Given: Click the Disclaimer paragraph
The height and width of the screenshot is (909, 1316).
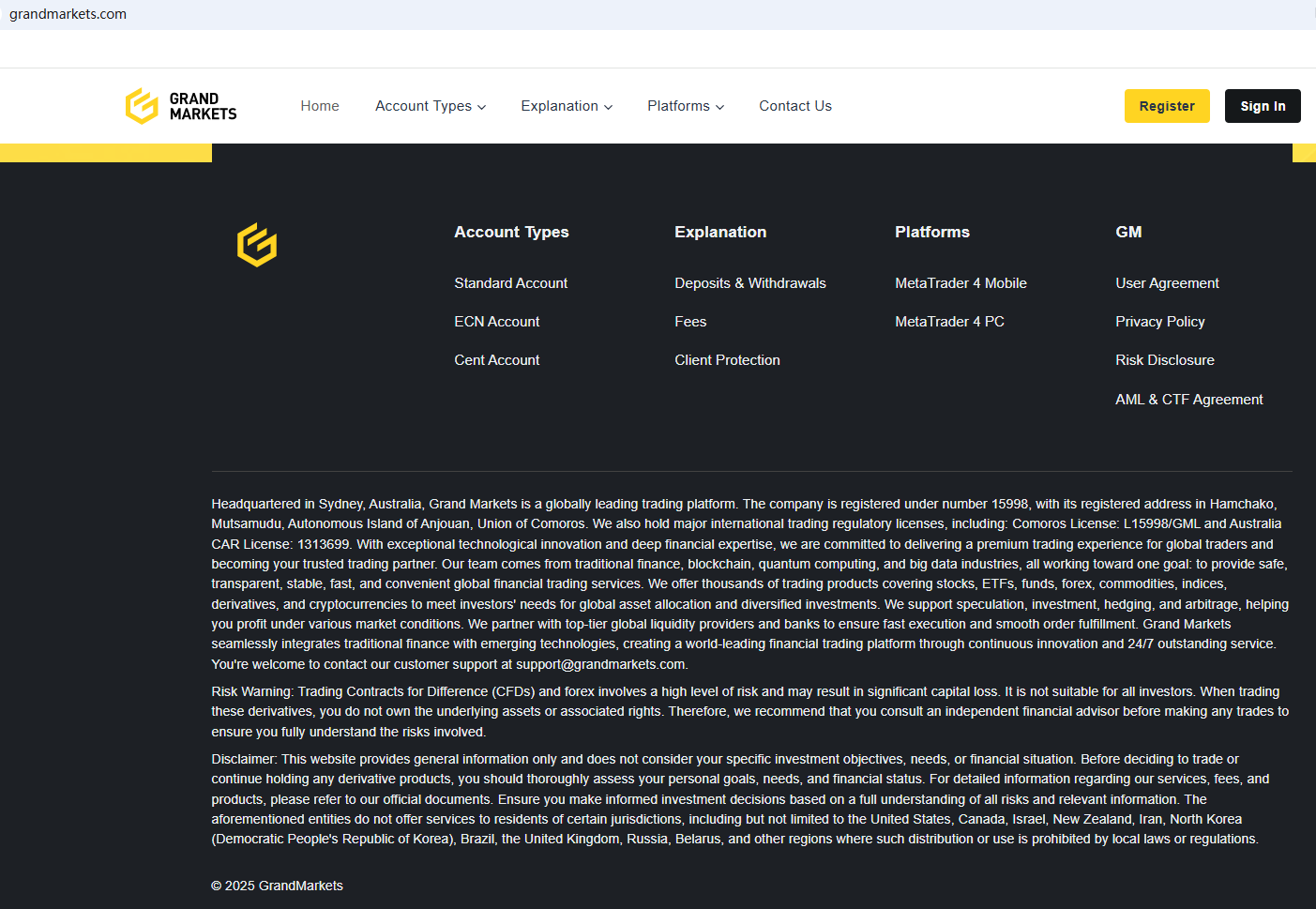Looking at the screenshot, I should coord(741,799).
